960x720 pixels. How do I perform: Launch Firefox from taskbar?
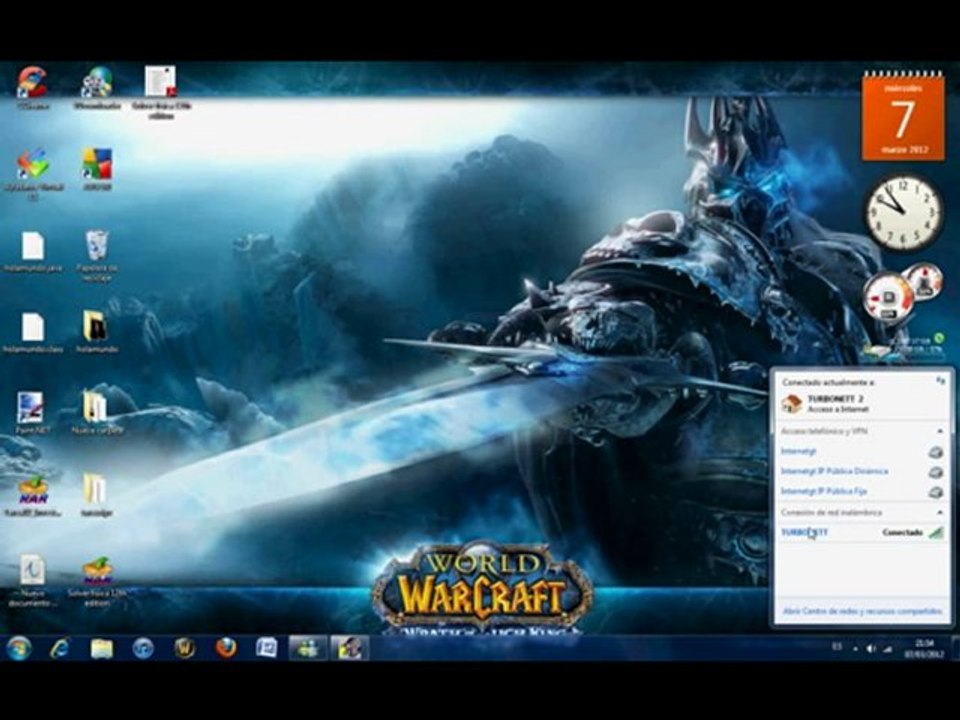pos(226,648)
